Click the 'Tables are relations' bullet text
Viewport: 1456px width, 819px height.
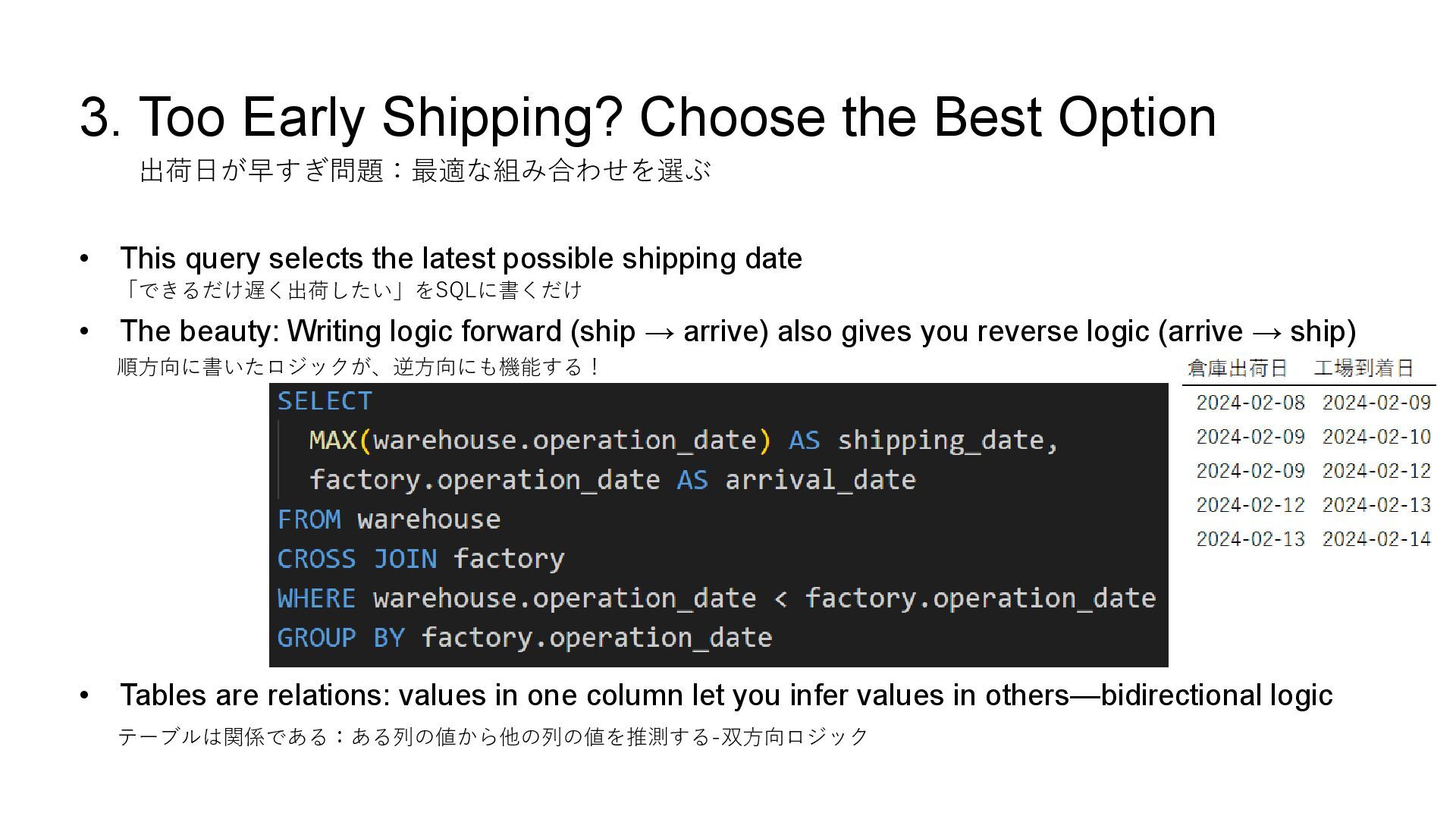pos(726,695)
